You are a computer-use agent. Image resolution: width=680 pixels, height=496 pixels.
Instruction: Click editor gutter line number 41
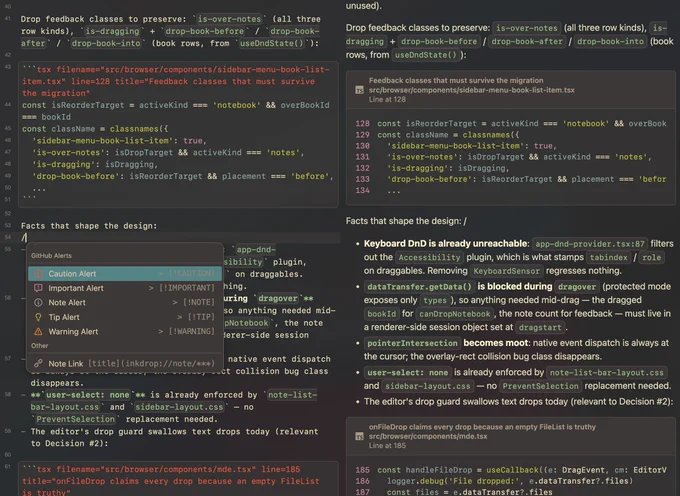pos(7,19)
